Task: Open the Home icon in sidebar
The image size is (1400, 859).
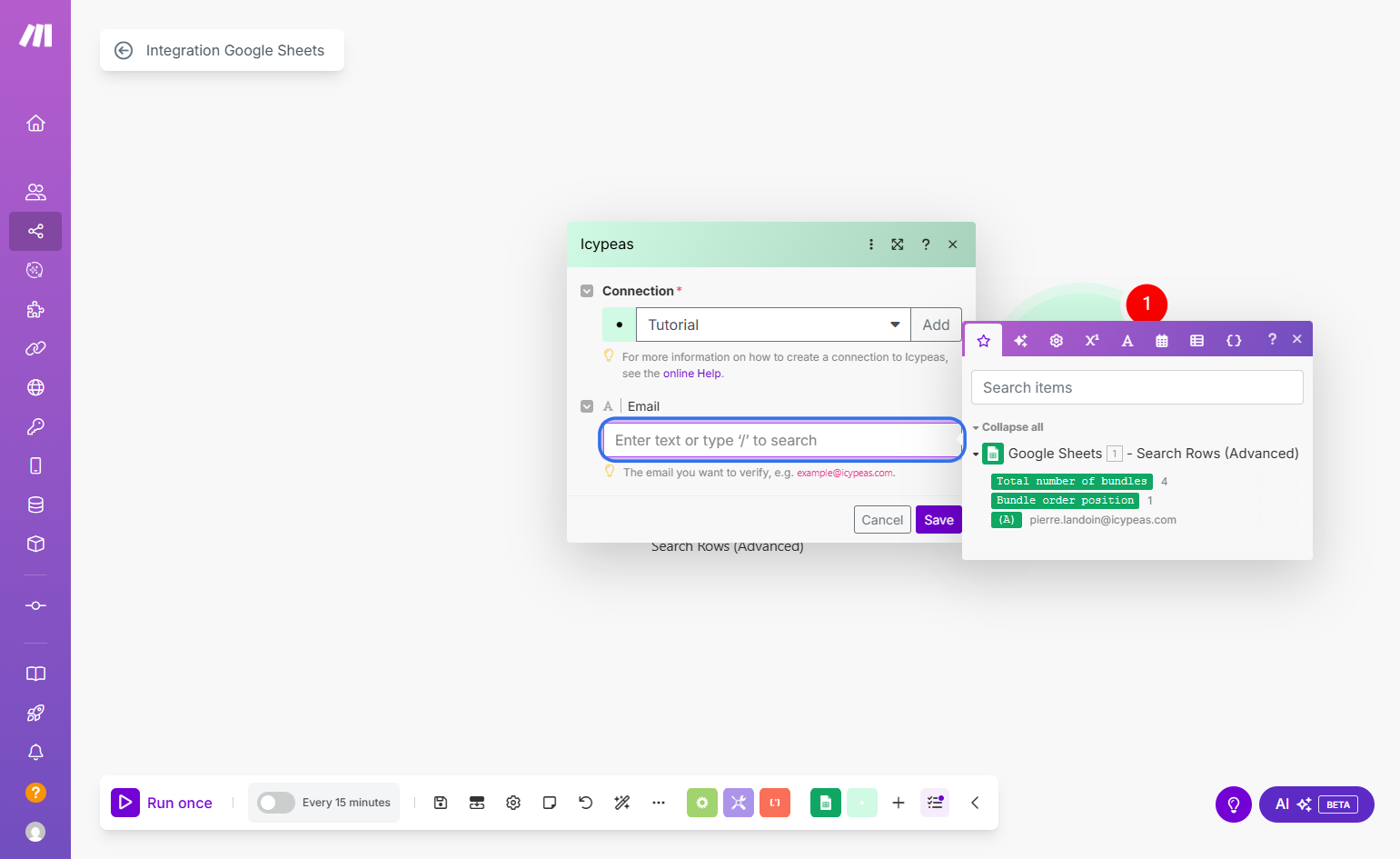Action: pos(35,123)
